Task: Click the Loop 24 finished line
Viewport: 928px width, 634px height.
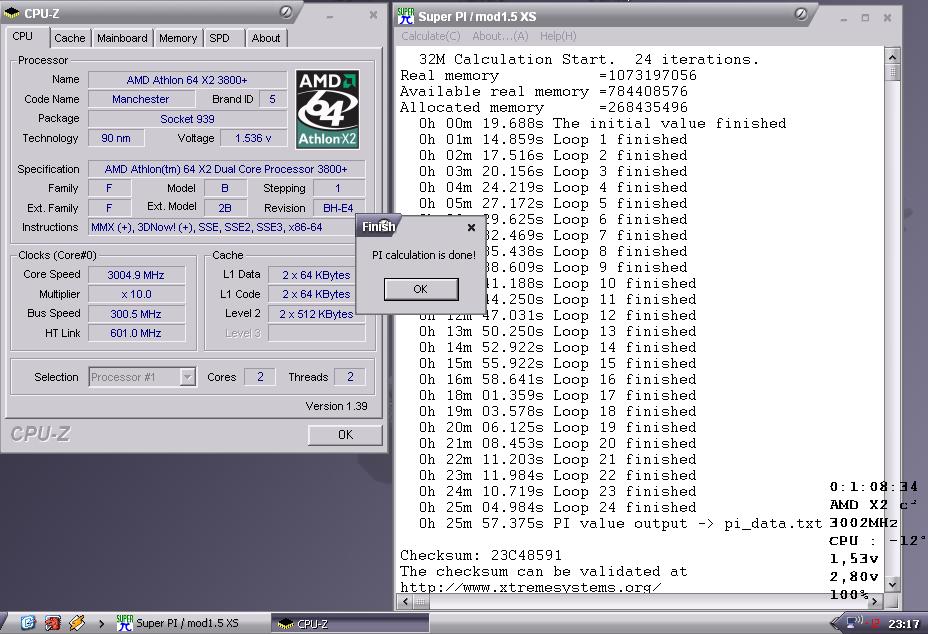Action: 558,507
